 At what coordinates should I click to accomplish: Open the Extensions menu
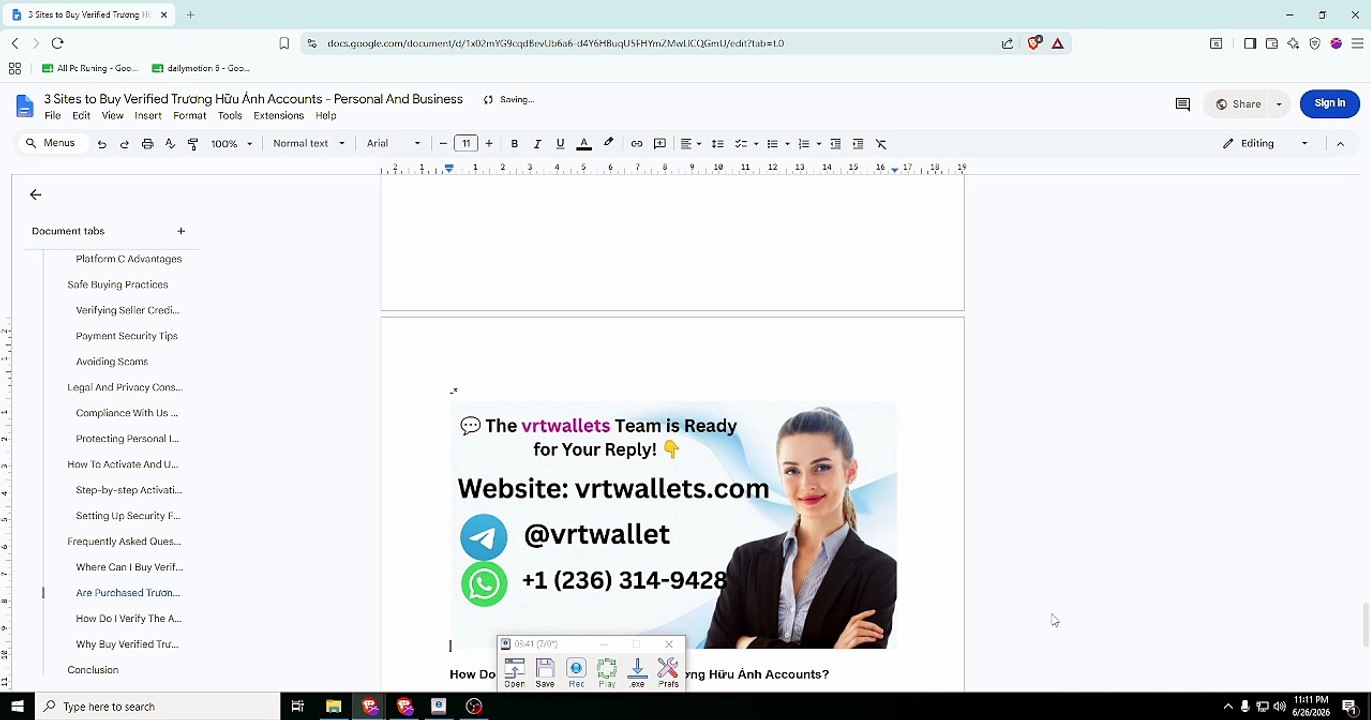(x=278, y=116)
